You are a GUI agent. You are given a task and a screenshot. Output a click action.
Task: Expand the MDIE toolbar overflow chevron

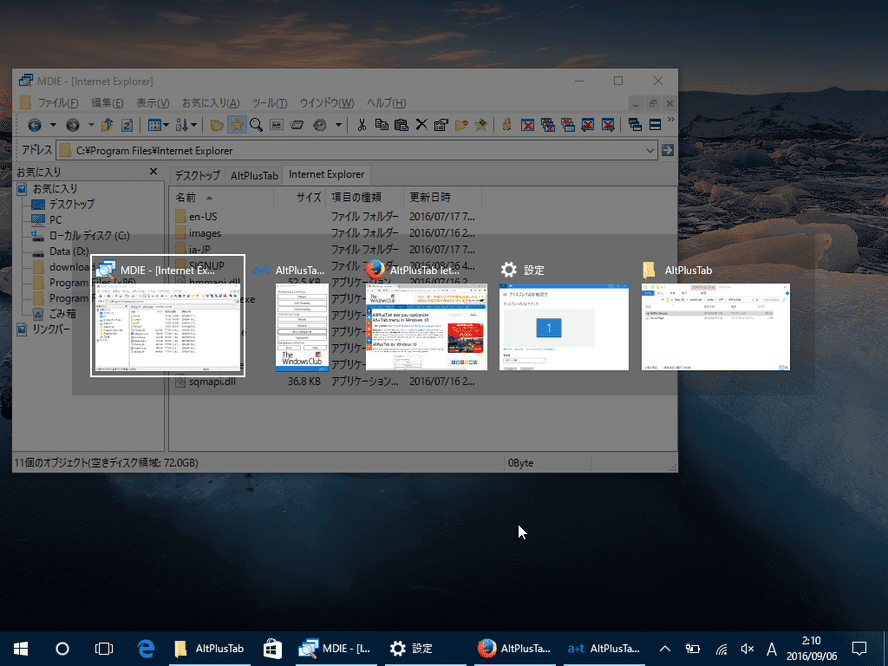671,119
